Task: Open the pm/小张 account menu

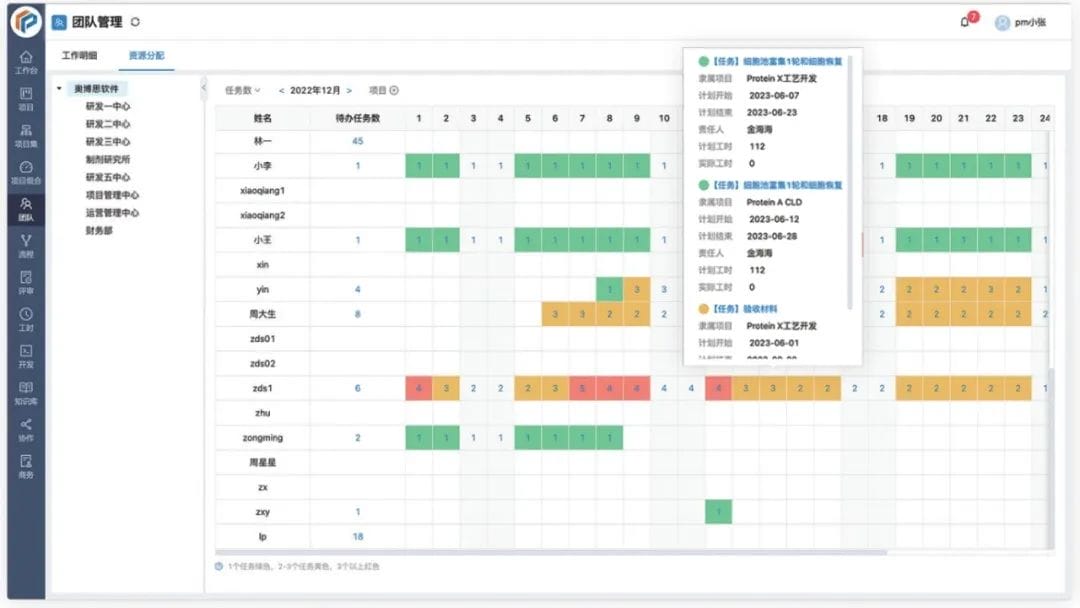Action: [1027, 20]
